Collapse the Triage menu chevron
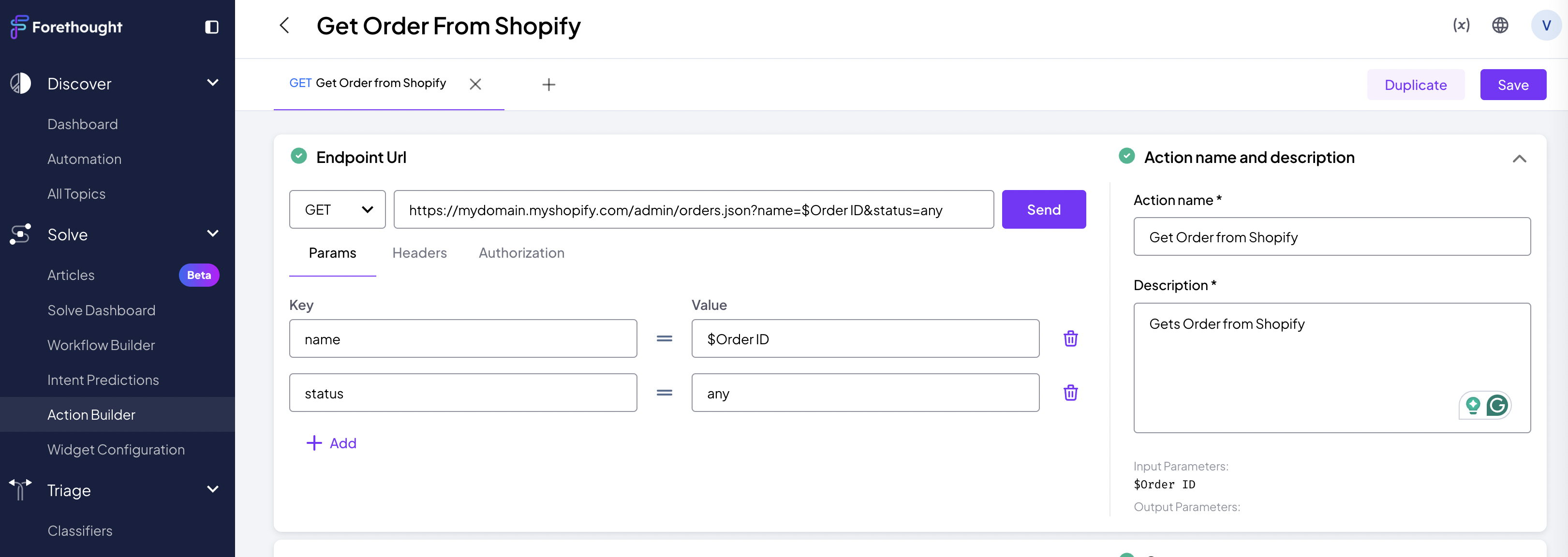This screenshot has width=1568, height=557. pos(212,489)
